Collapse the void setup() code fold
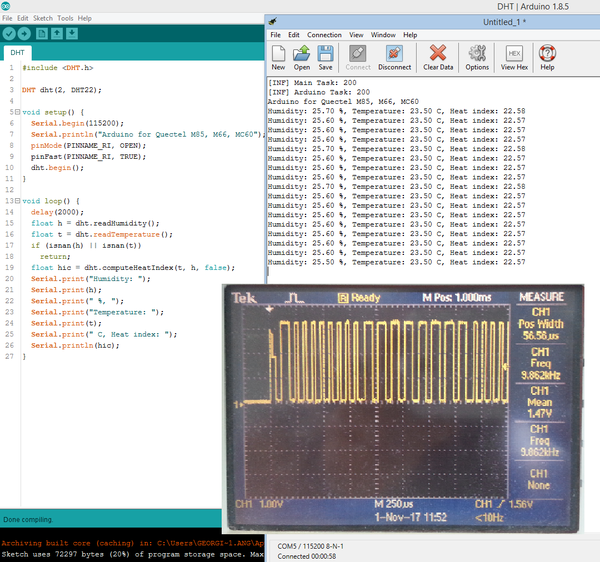600x562 pixels. tap(17, 112)
